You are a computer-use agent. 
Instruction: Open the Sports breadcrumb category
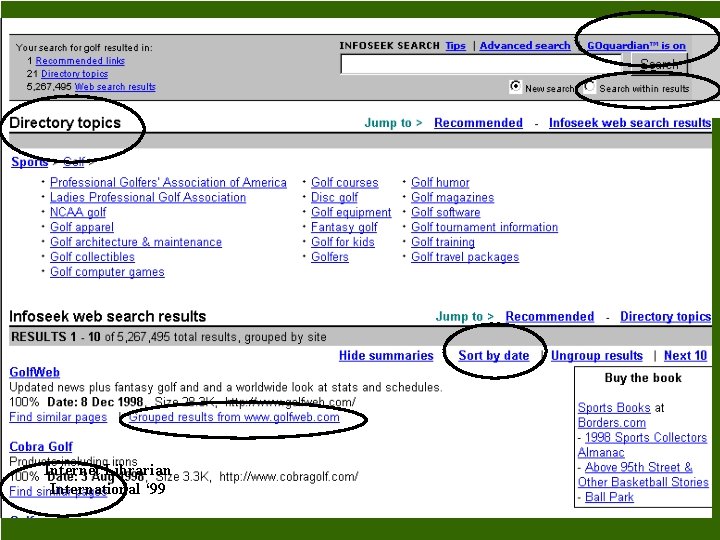point(29,162)
